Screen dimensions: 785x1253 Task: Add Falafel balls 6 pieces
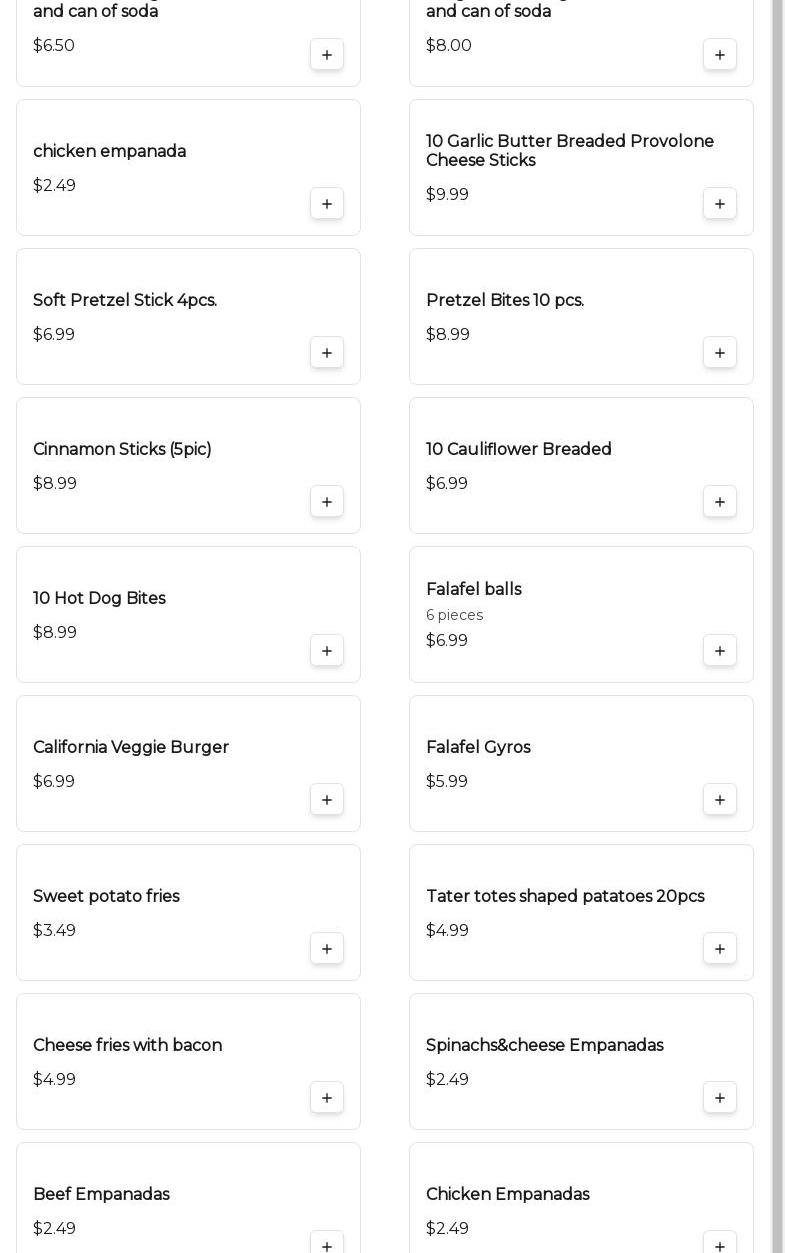coord(720,651)
